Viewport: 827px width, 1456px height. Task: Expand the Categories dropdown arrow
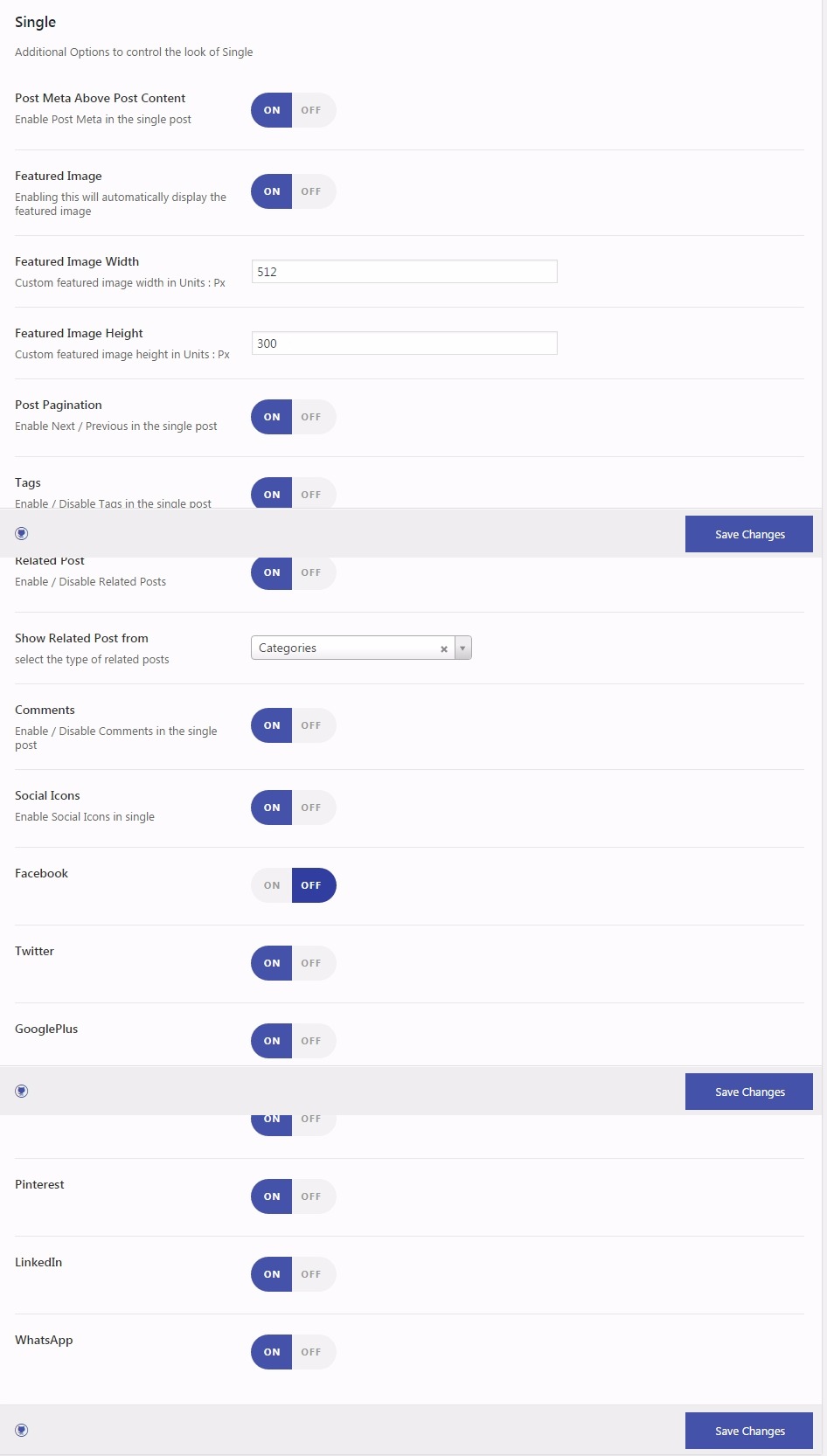coord(462,648)
